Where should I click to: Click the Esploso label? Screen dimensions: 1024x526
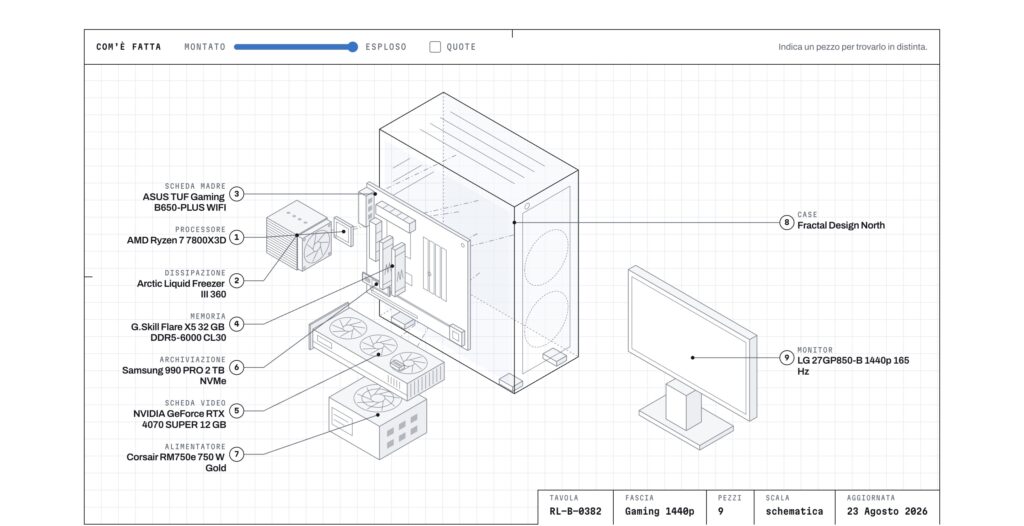click(386, 47)
